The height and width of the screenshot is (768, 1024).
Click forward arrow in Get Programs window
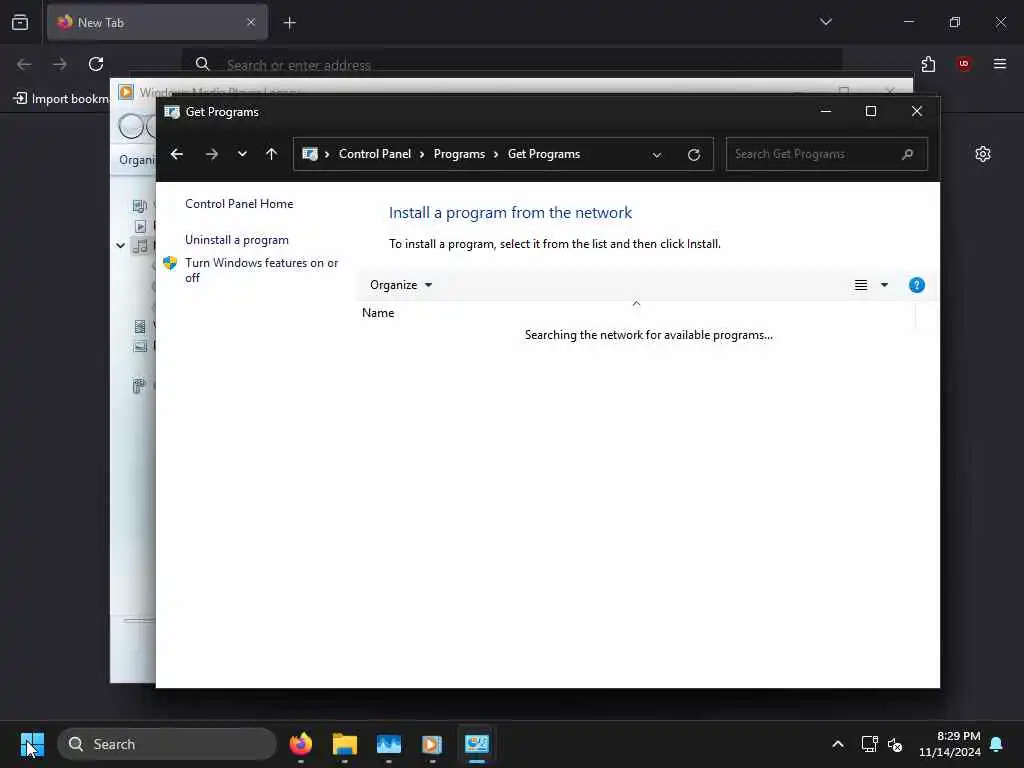click(x=212, y=154)
